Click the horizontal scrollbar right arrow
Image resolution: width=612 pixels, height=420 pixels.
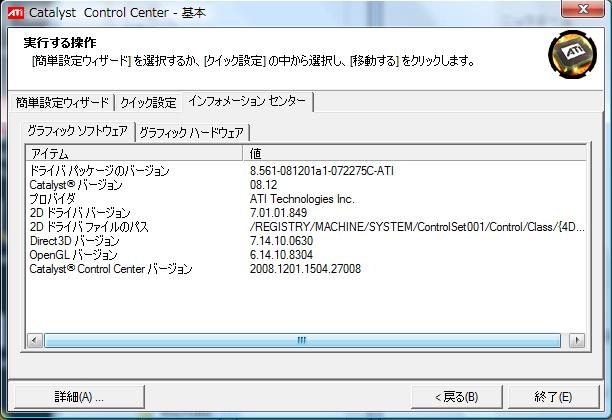[577, 340]
